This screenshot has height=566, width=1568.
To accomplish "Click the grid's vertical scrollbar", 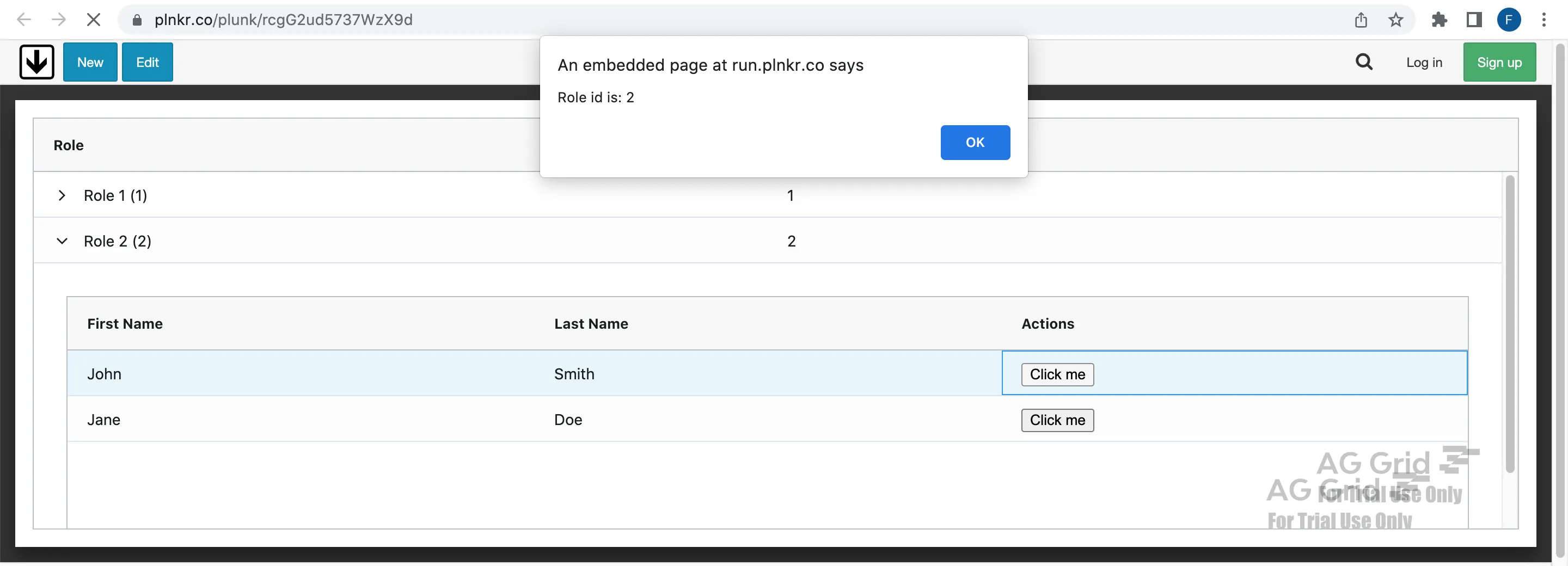I will (x=1510, y=323).
